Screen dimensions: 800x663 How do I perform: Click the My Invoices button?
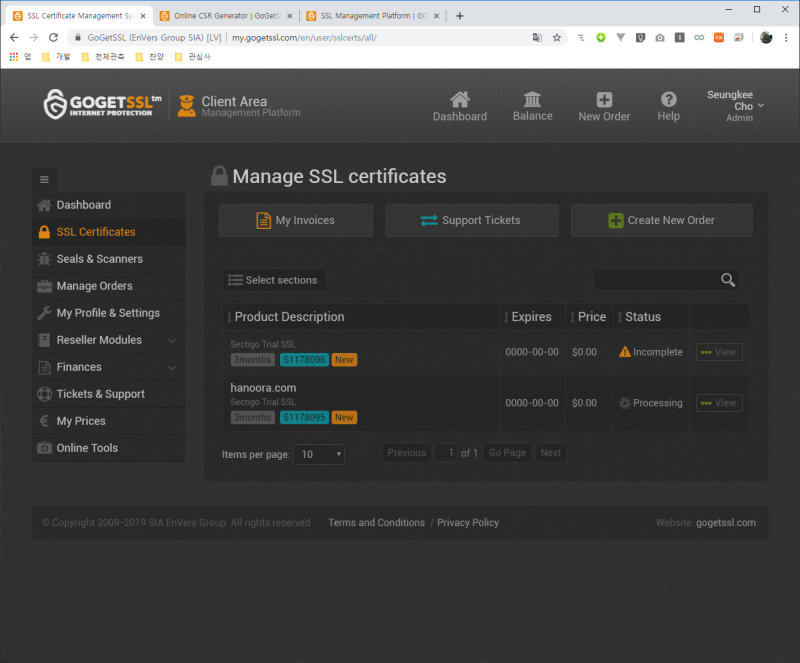click(296, 220)
